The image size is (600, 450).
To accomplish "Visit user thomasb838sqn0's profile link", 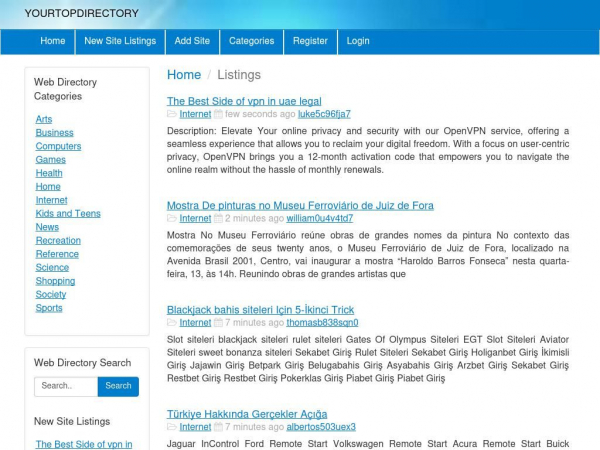I will click(323, 323).
